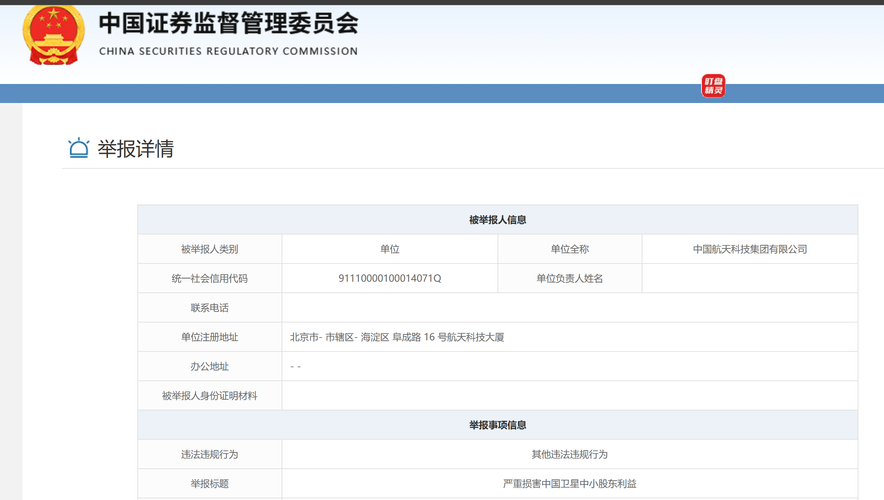Click the blue navigation bar
Image resolution: width=884 pixels, height=500 pixels.
[x=442, y=94]
